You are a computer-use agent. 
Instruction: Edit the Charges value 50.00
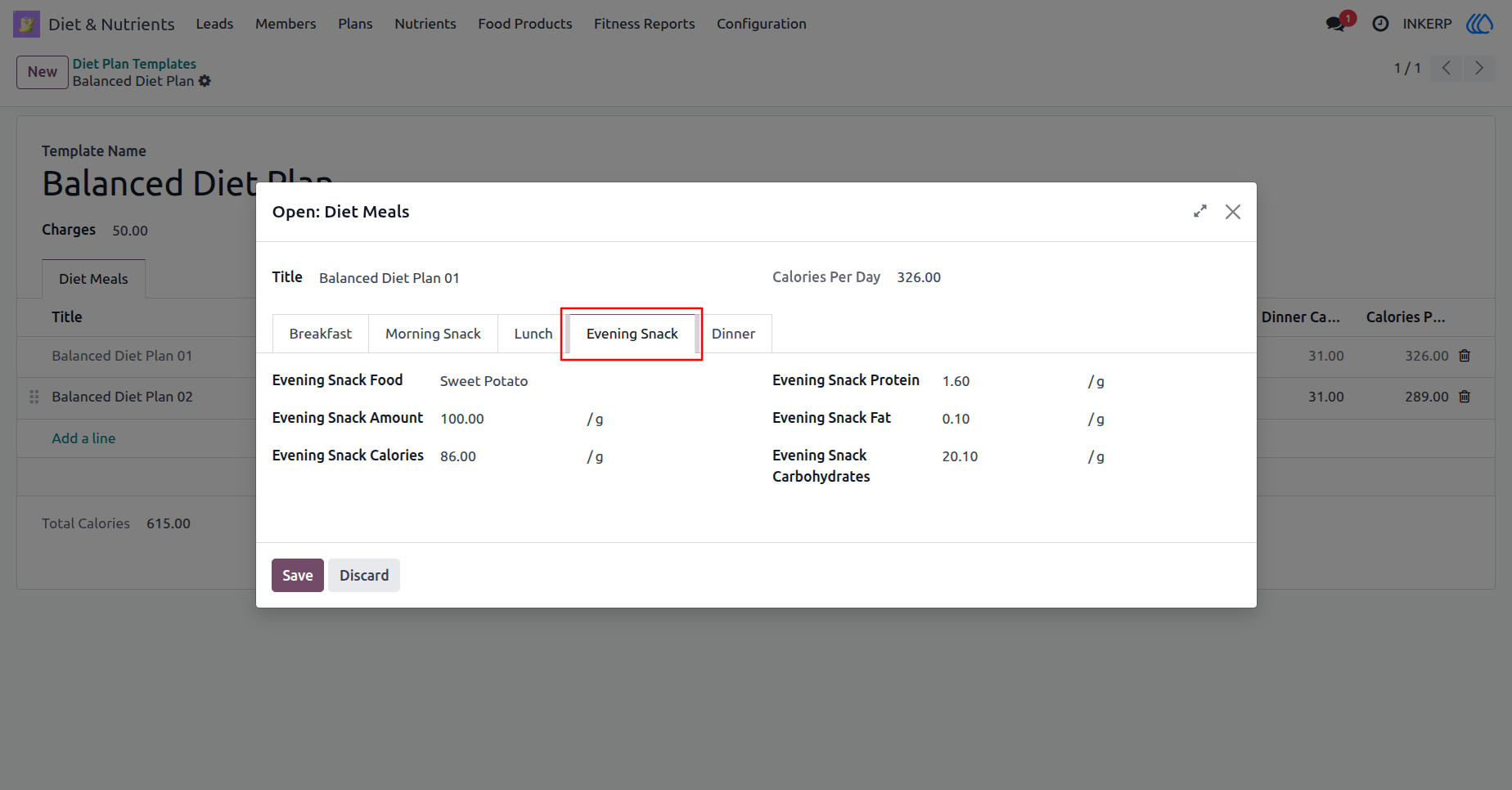click(x=130, y=231)
